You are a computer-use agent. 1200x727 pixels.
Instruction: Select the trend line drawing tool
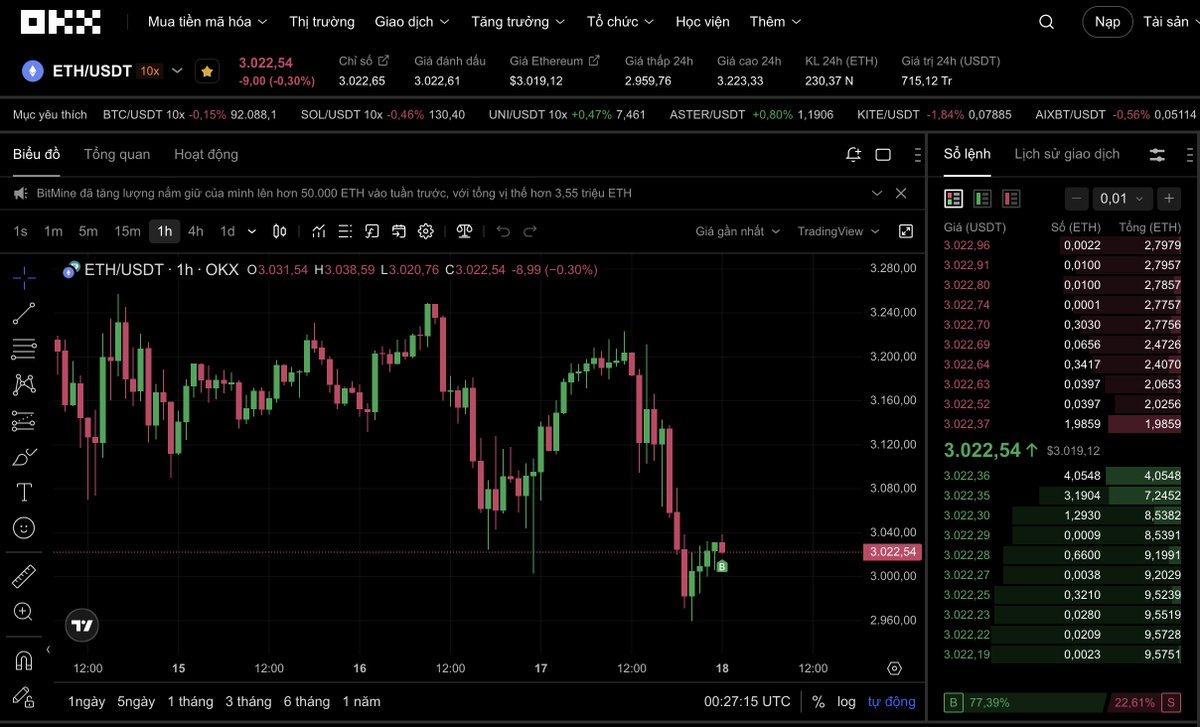point(24,313)
